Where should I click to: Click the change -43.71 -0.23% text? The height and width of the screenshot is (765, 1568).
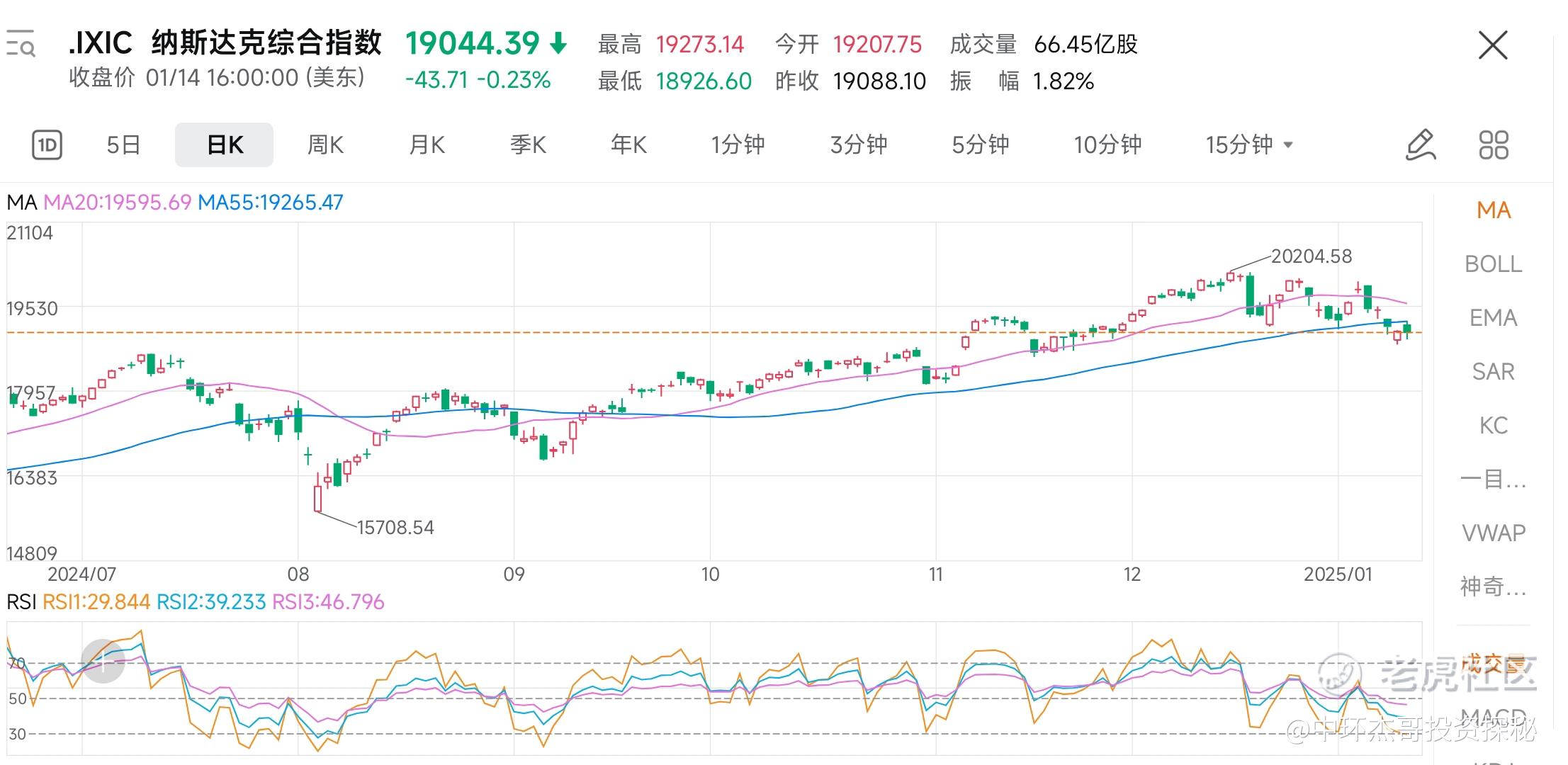pos(478,80)
